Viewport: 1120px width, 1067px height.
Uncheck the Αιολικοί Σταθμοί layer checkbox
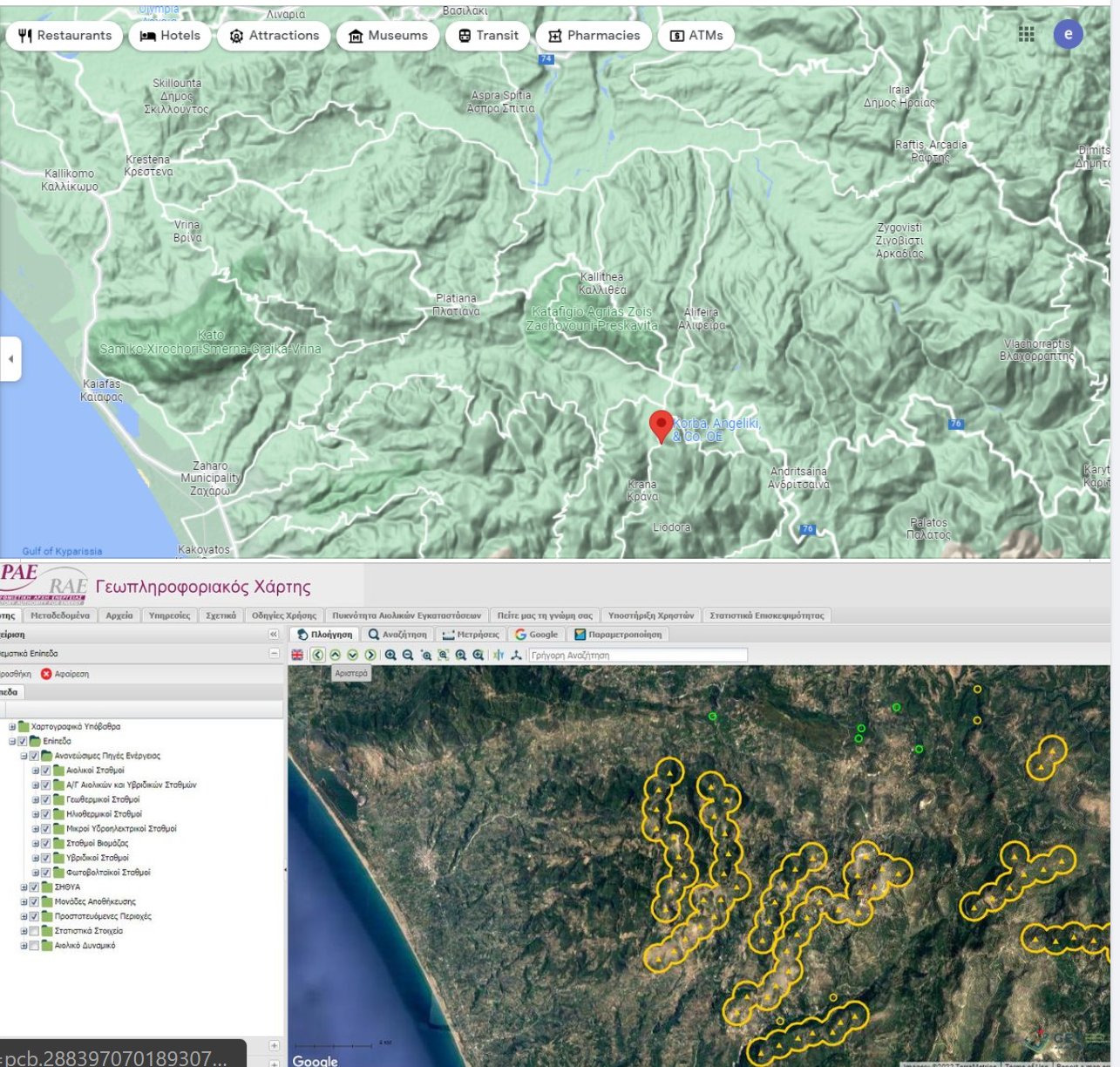pyautogui.click(x=46, y=771)
